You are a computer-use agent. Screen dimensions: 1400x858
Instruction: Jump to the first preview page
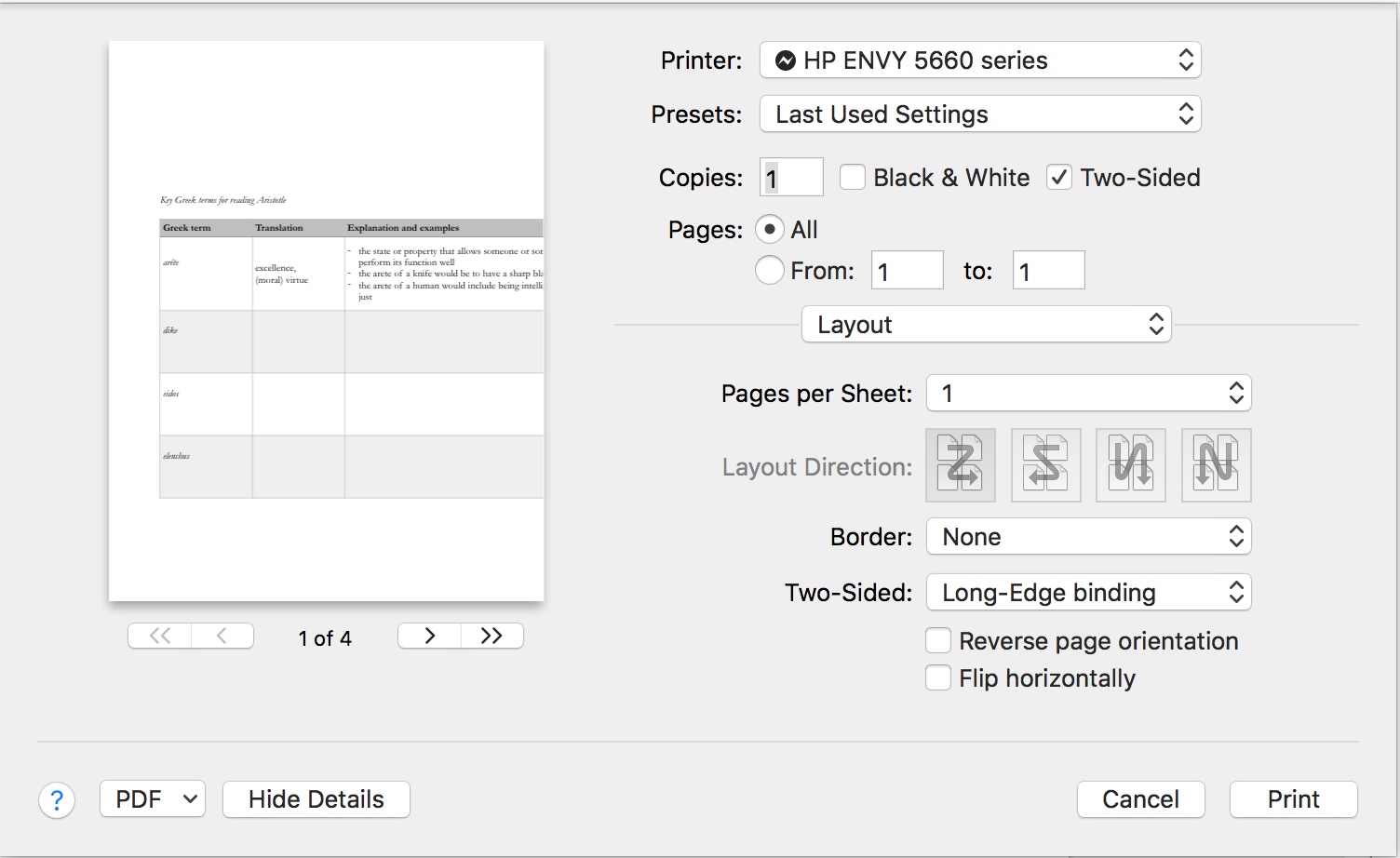click(x=160, y=637)
